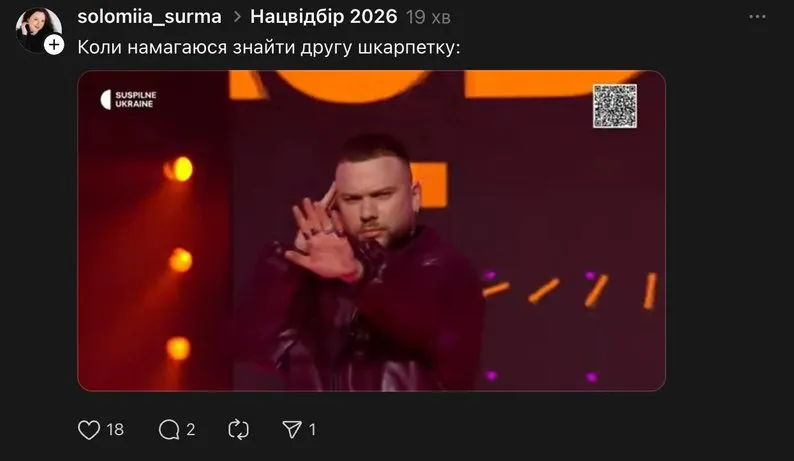Follow the author via the plus badge on the avatar
Image resolution: width=794 pixels, height=461 pixels.
coord(54,45)
